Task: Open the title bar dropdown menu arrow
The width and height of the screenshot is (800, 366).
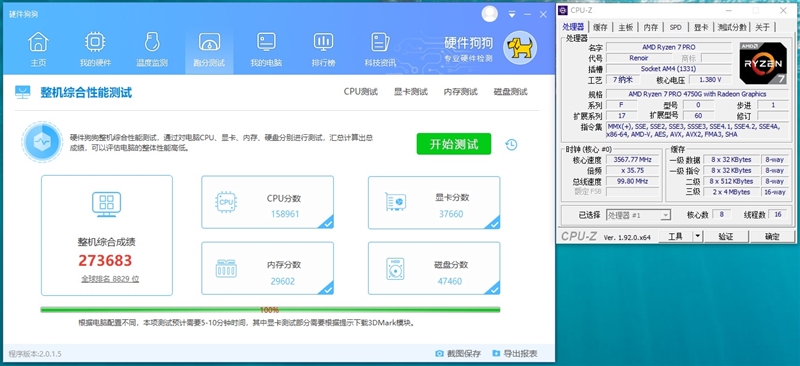Action: click(x=512, y=15)
